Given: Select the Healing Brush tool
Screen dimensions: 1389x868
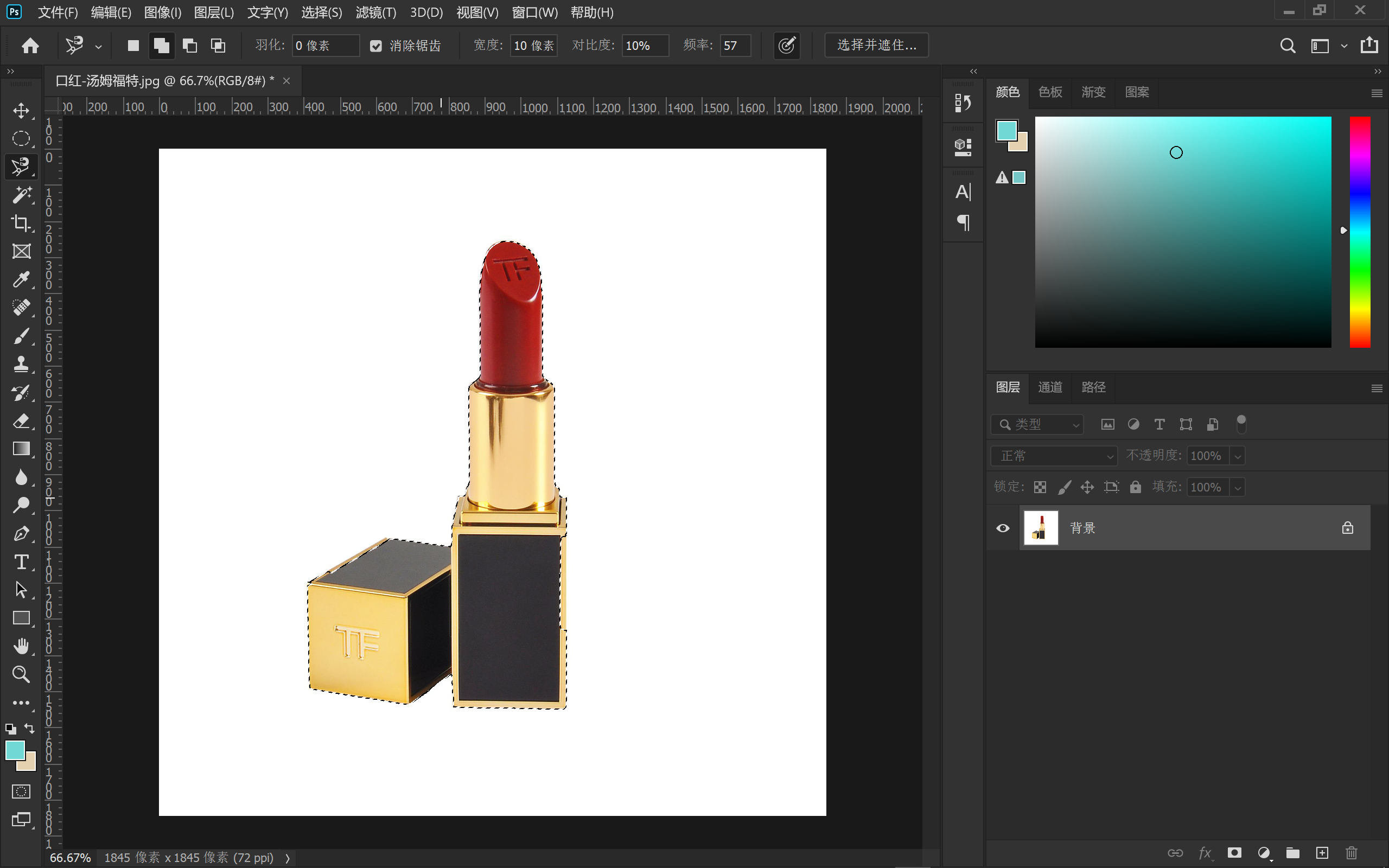Looking at the screenshot, I should click(x=21, y=308).
